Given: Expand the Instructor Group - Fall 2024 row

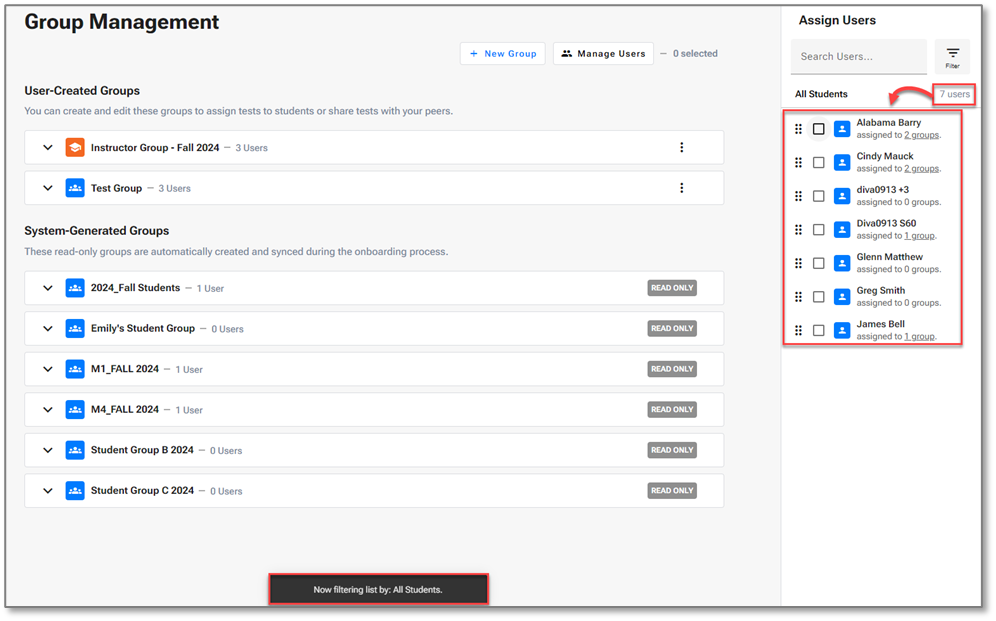Looking at the screenshot, I should 47,148.
